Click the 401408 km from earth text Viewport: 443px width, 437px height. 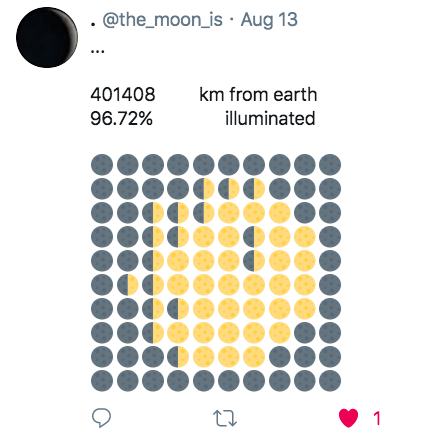(x=204, y=95)
